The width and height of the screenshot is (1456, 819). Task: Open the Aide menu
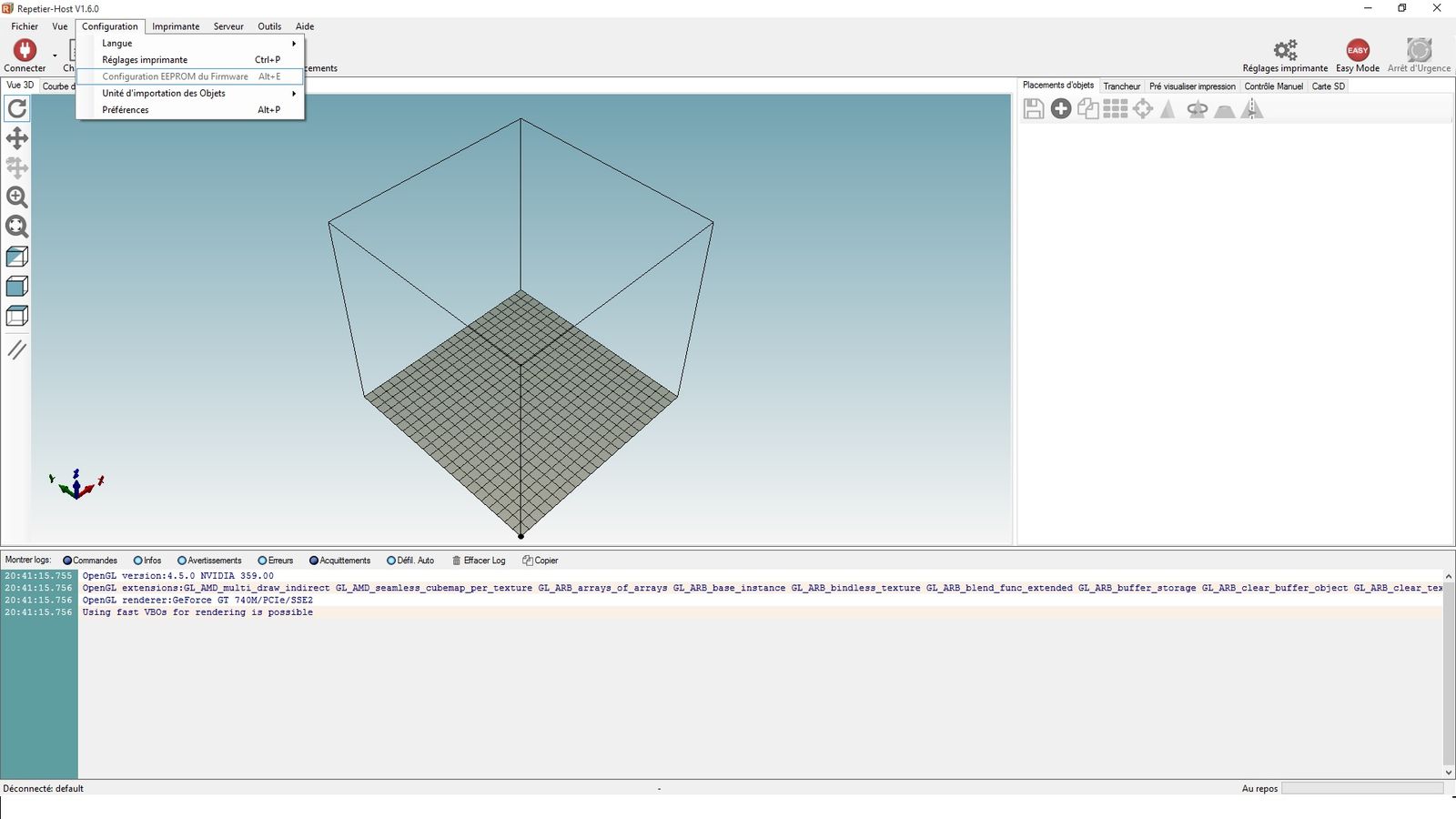pyautogui.click(x=305, y=26)
